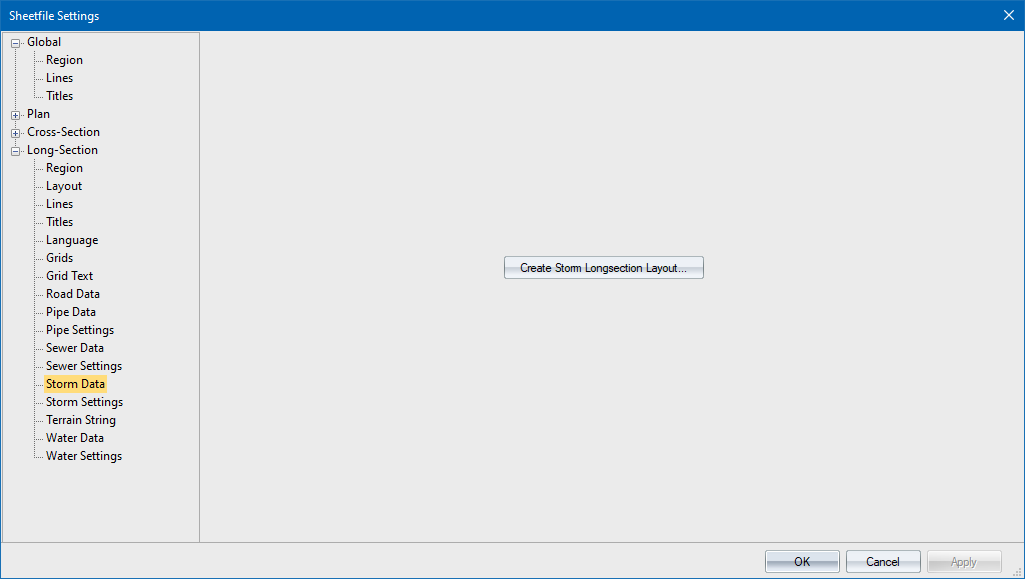The height and width of the screenshot is (579, 1025).
Task: Expand the Cross-Section tree node
Action: click(16, 133)
